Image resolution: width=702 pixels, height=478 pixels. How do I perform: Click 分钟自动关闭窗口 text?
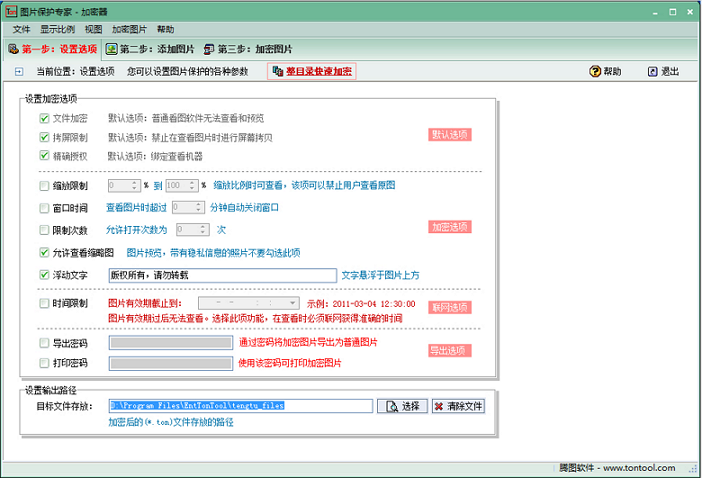pyautogui.click(x=244, y=208)
